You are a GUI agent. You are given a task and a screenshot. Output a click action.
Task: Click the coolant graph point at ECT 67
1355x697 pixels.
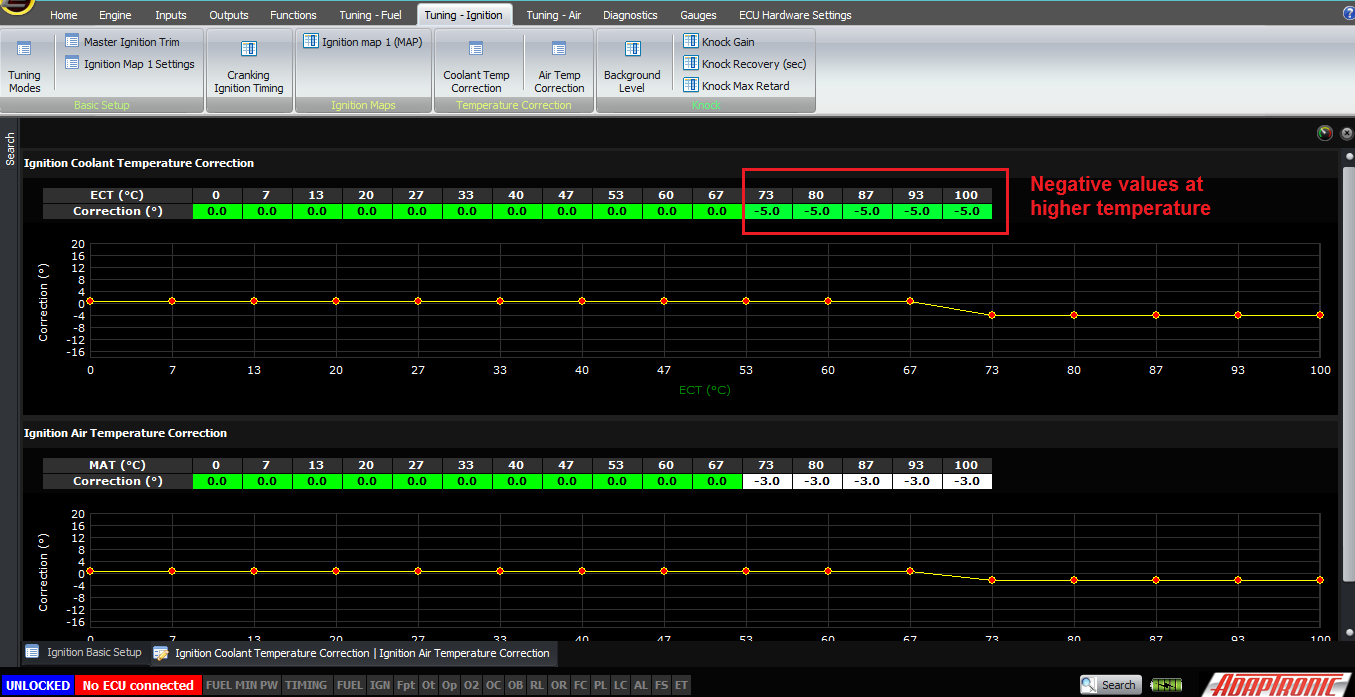tap(910, 301)
